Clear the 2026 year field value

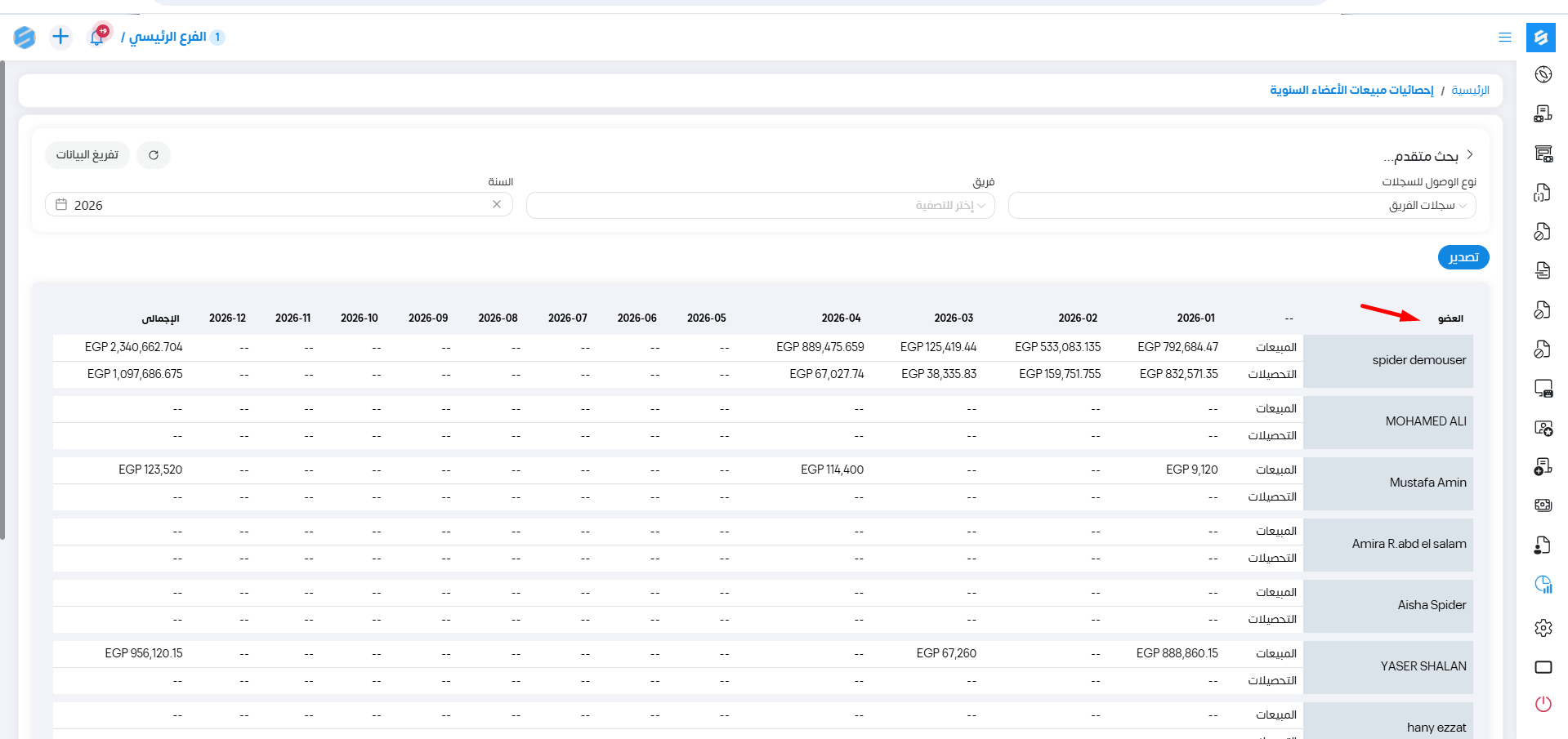click(497, 204)
